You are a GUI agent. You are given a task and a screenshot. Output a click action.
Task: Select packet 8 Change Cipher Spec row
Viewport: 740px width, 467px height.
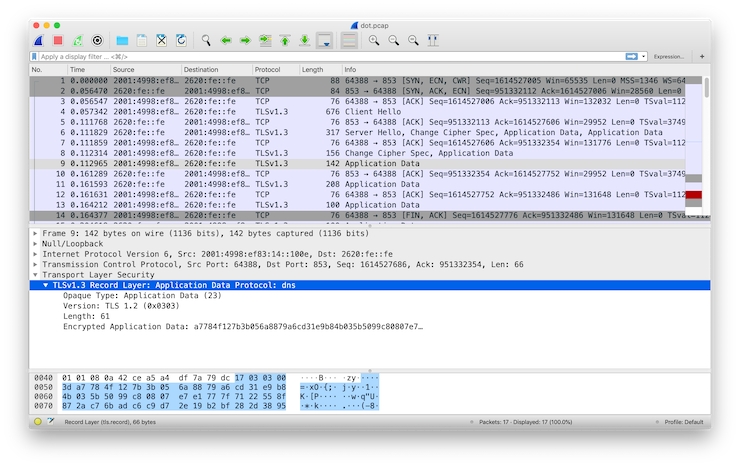[x=357, y=153]
